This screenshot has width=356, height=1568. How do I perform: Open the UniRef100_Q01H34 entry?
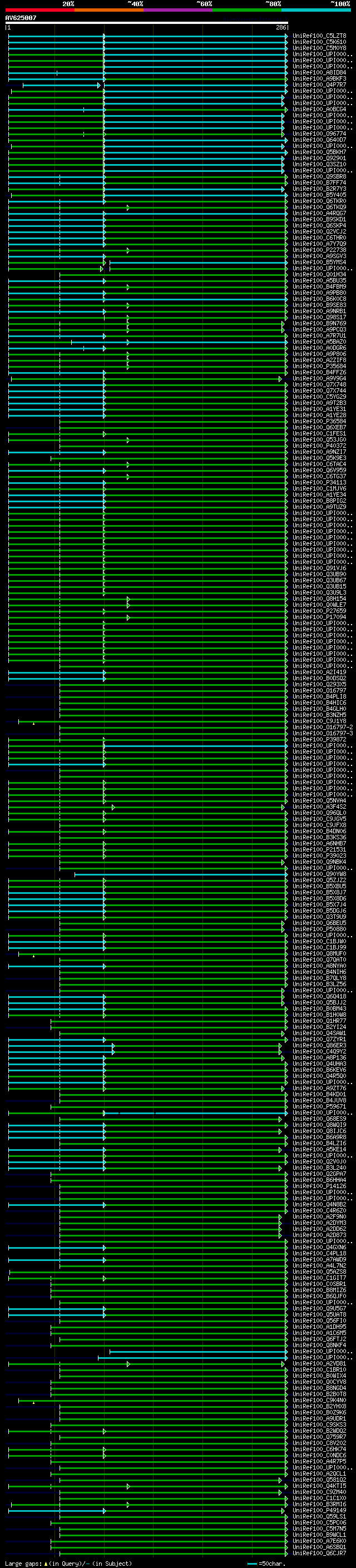click(x=319, y=275)
